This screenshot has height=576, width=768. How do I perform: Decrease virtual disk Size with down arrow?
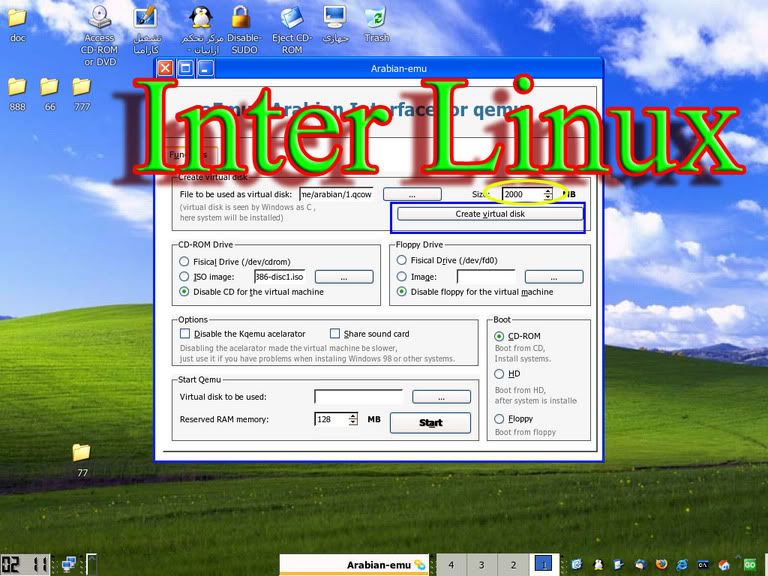tap(548, 197)
